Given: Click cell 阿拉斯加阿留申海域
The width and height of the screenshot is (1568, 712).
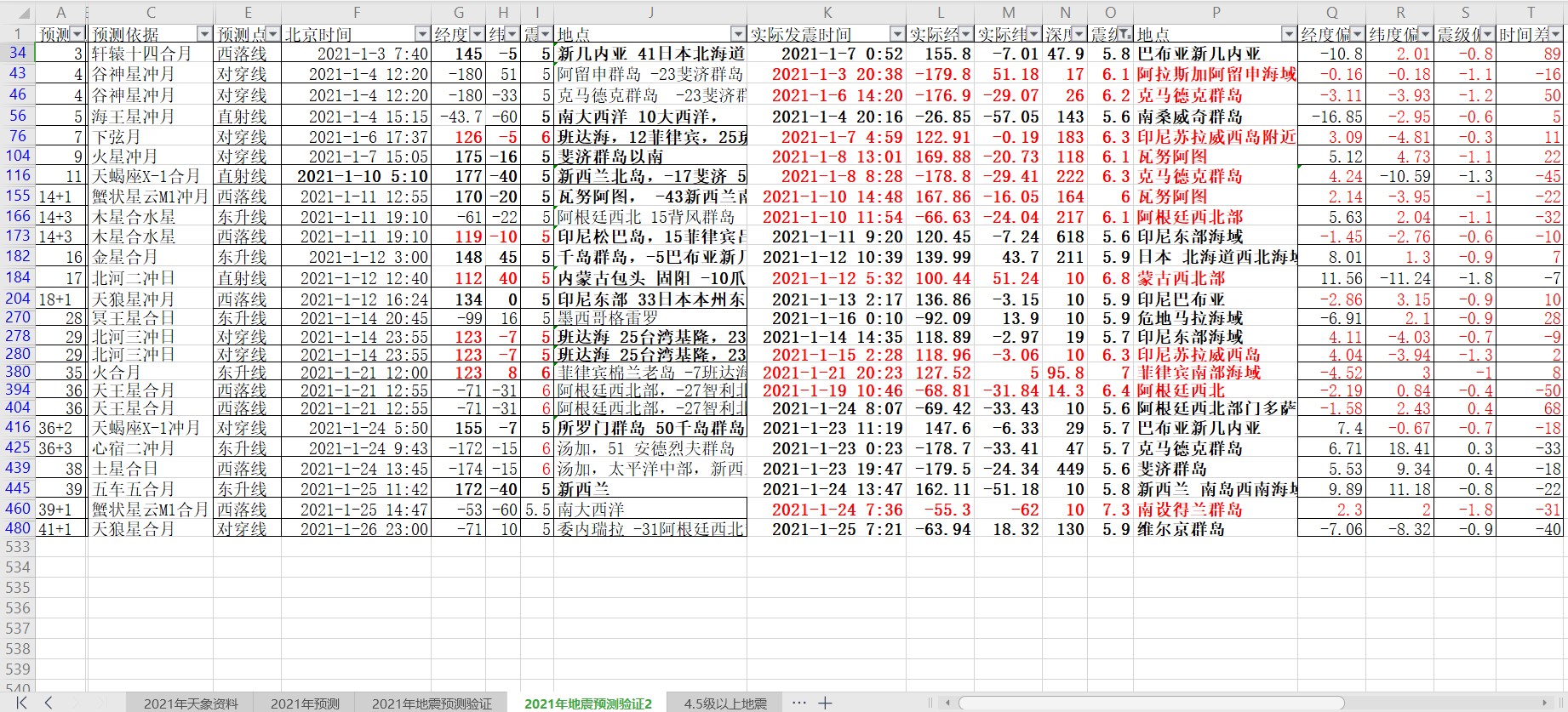Looking at the screenshot, I should (1216, 74).
